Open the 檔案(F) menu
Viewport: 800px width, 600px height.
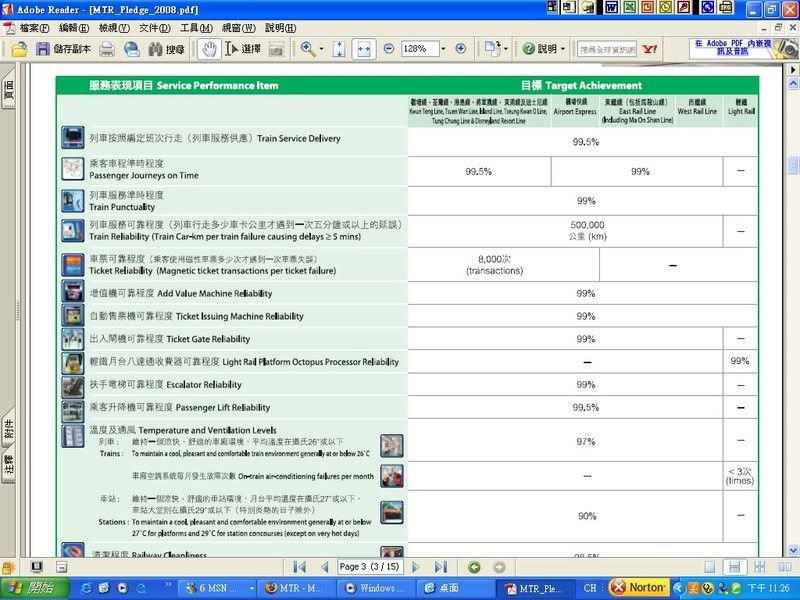point(34,28)
